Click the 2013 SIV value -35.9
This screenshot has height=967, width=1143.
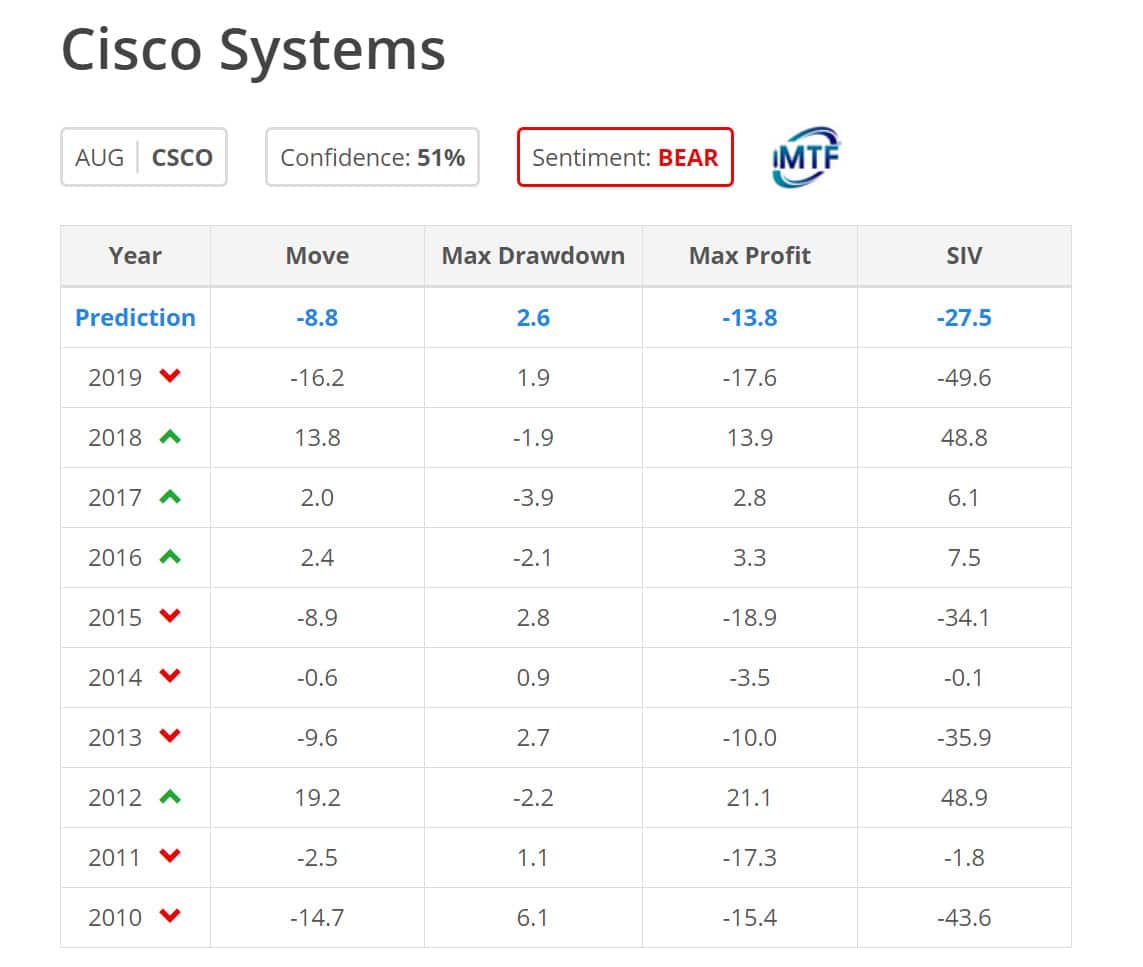(964, 737)
